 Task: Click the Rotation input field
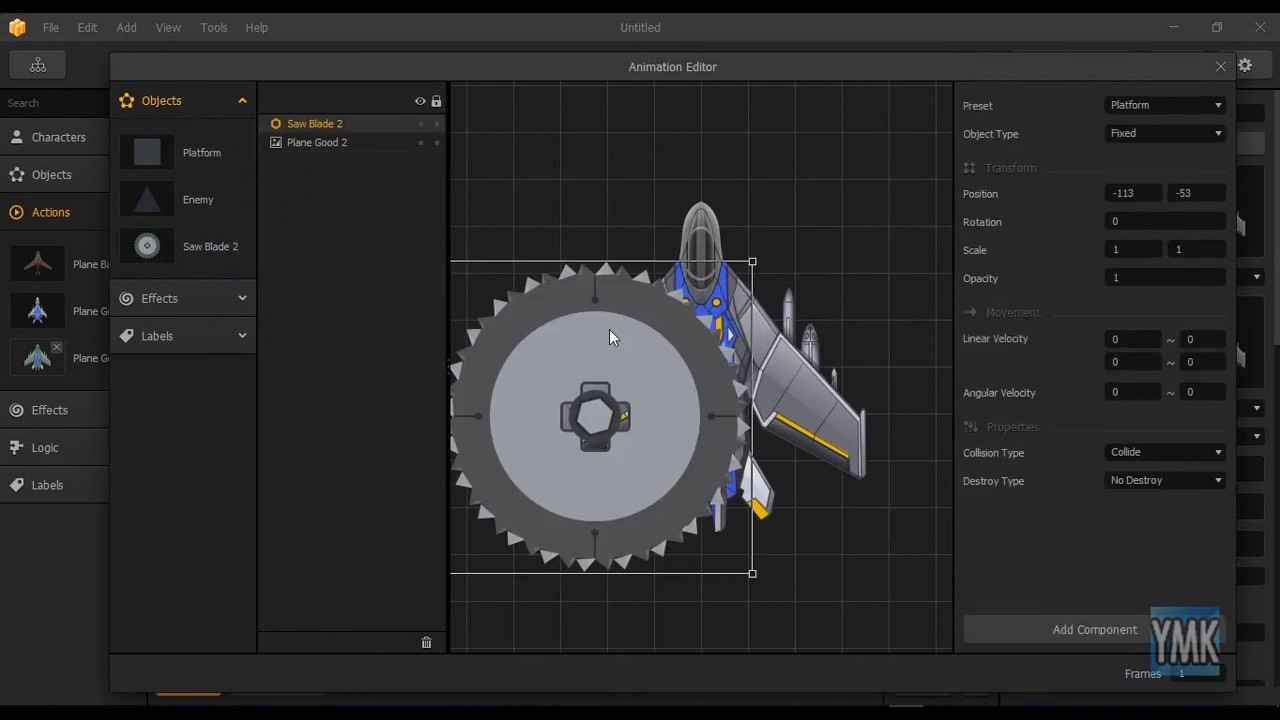point(1165,221)
